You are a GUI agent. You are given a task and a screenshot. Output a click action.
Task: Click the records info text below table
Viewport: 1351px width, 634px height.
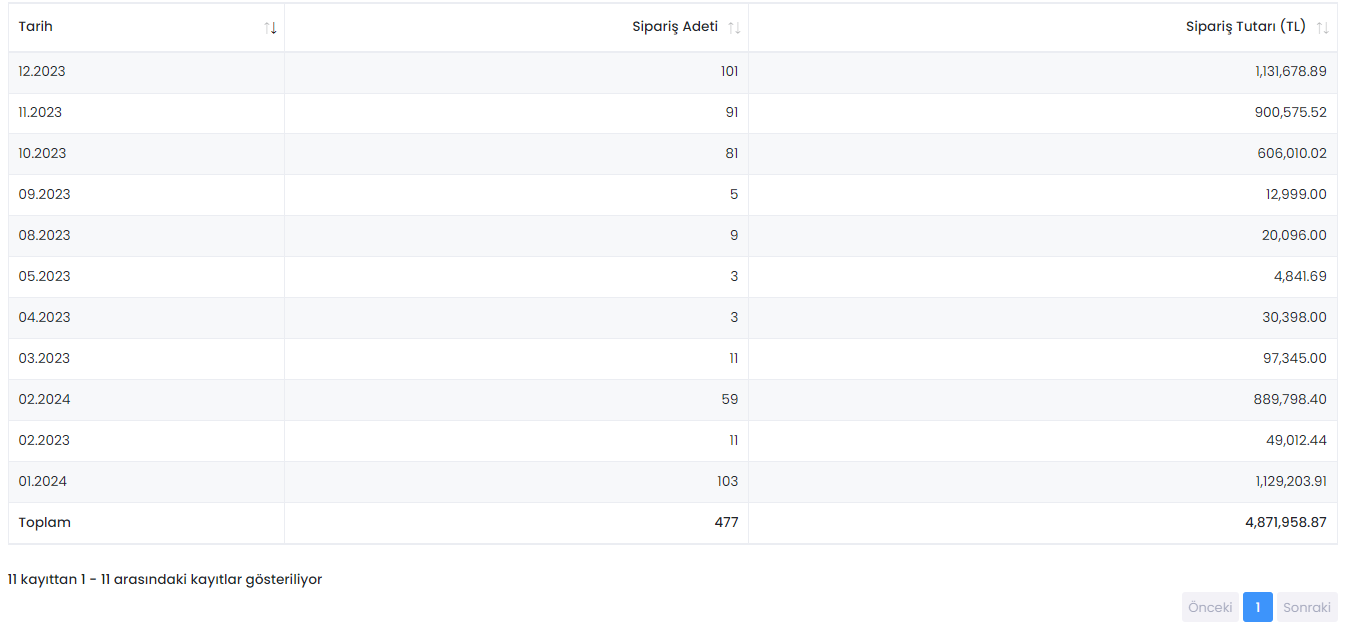[165, 579]
